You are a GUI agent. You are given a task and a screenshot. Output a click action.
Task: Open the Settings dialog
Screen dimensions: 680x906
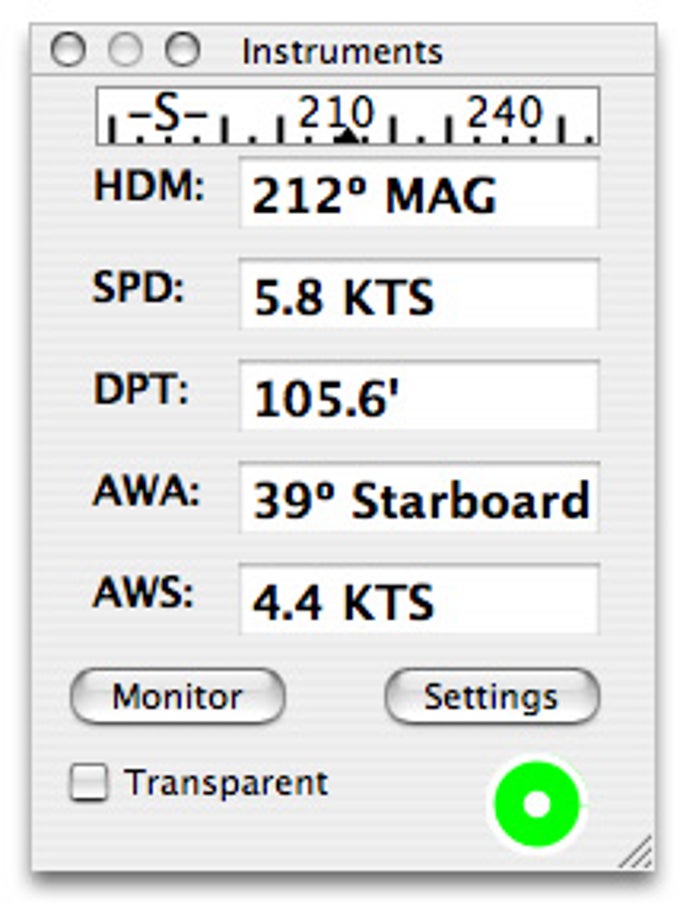coord(492,696)
